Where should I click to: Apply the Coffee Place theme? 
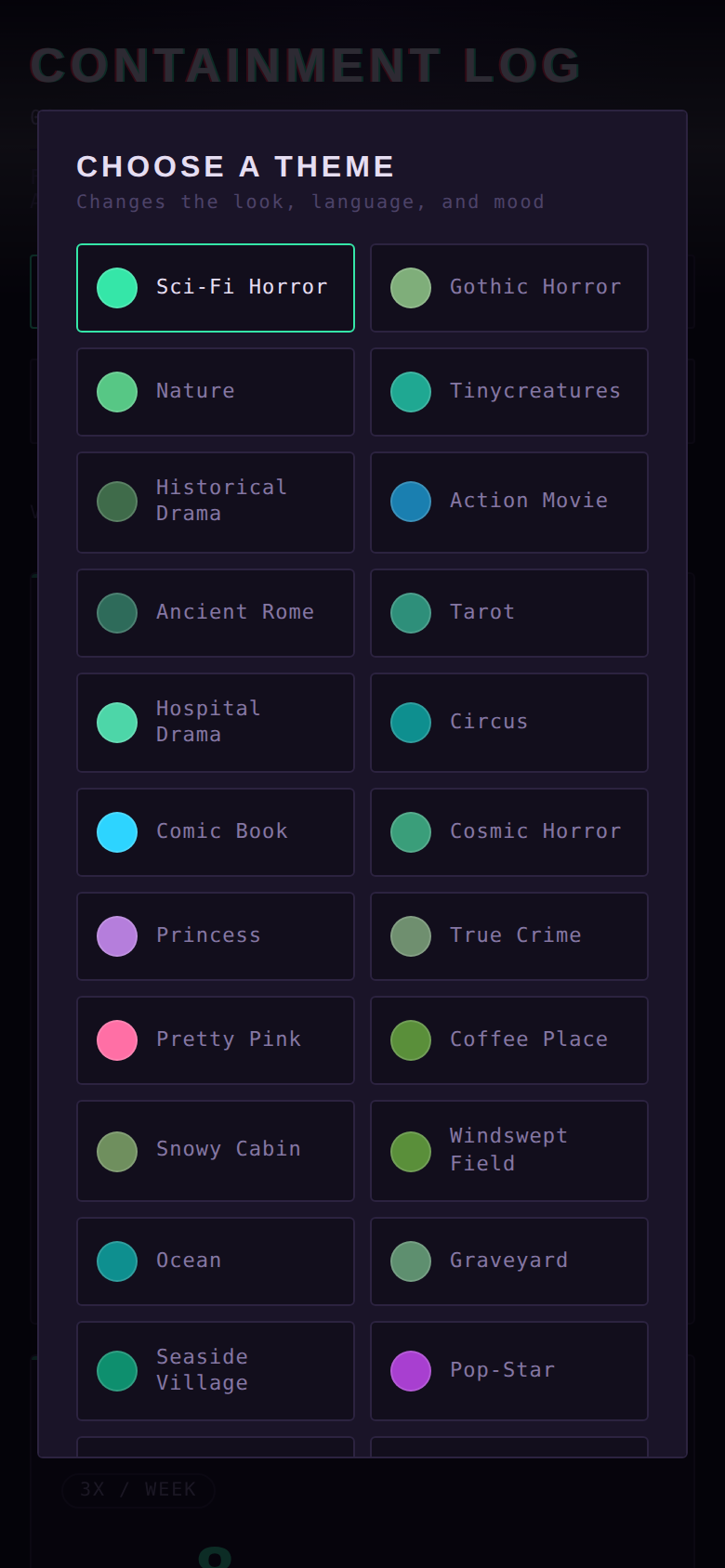click(509, 1040)
